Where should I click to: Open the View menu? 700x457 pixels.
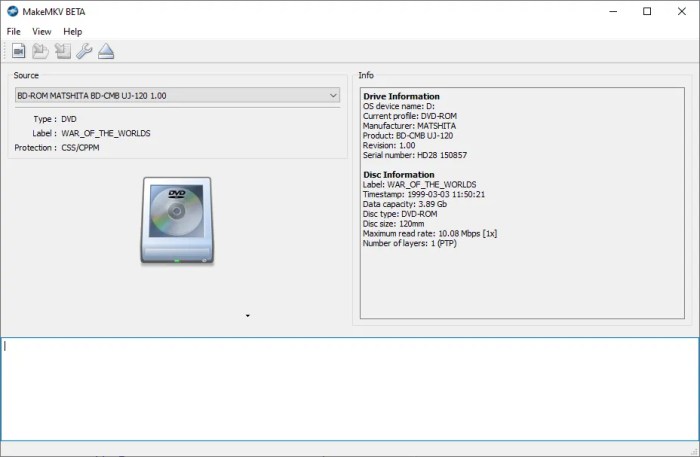point(42,32)
